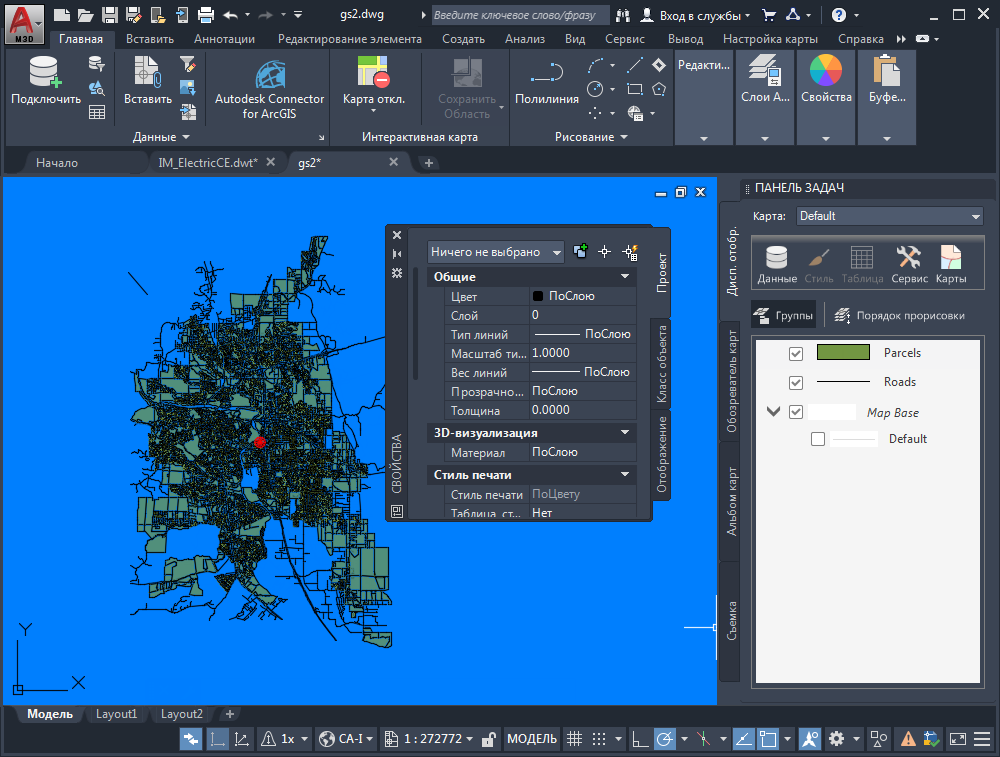Click the Карта откл. map icon

coord(373,80)
